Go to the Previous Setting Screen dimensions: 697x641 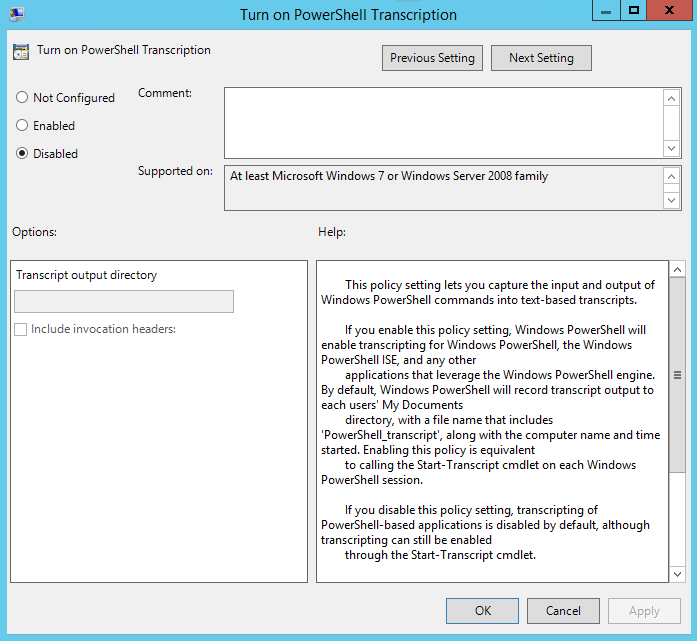point(432,58)
